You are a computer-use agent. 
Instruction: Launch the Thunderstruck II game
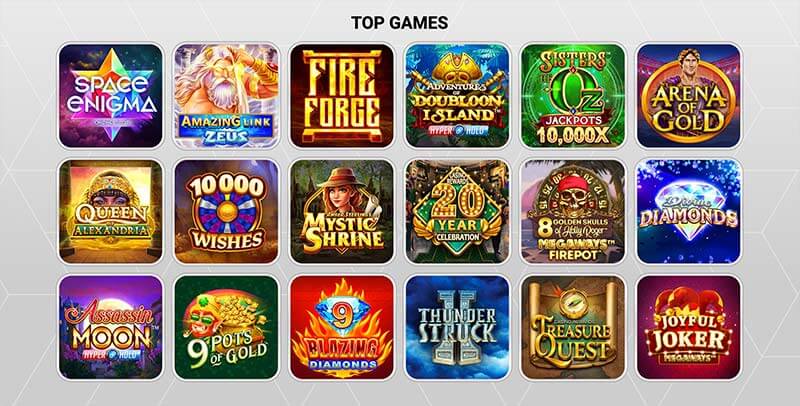pyautogui.click(x=458, y=327)
